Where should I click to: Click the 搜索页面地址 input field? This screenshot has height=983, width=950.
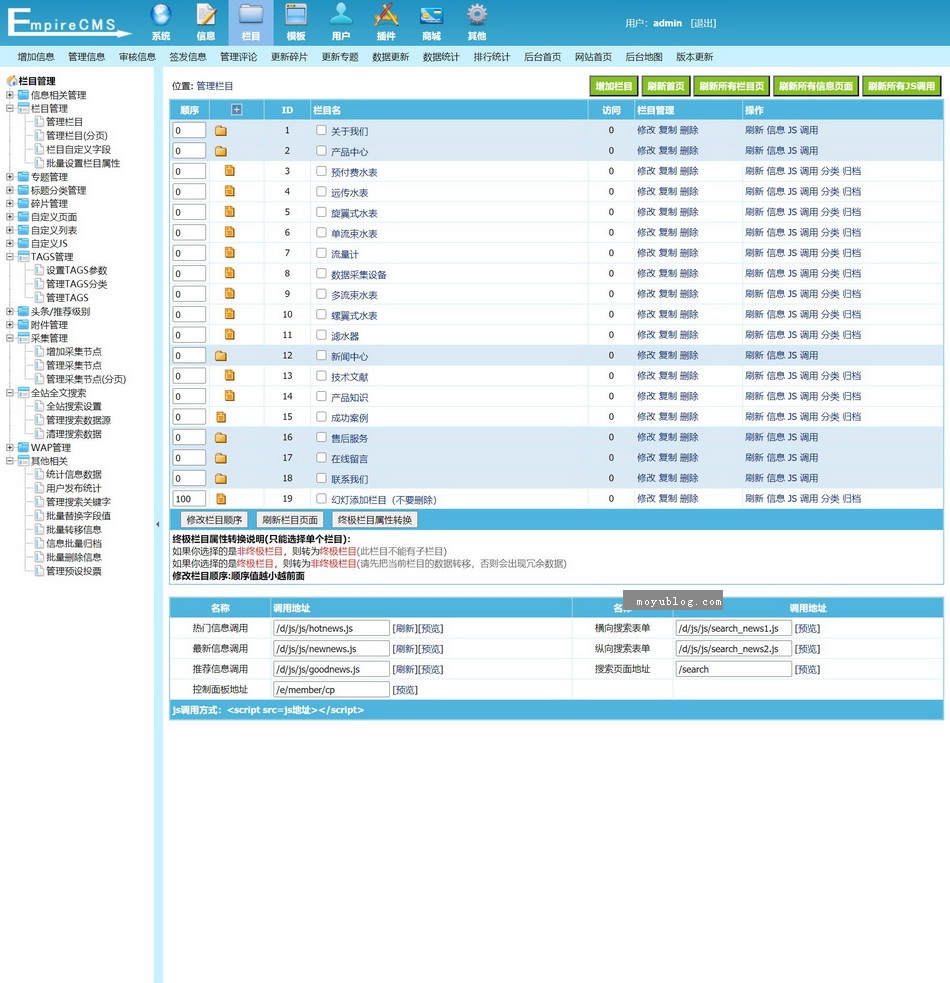point(733,669)
